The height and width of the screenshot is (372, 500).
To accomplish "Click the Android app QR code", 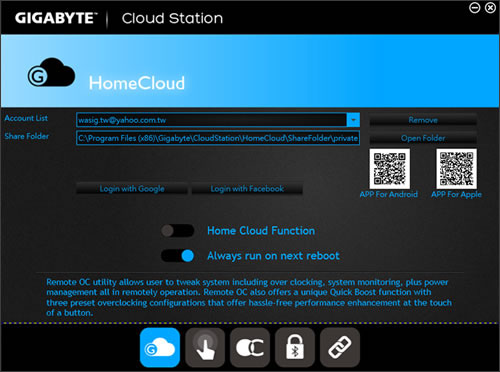I will pyautogui.click(x=390, y=169).
